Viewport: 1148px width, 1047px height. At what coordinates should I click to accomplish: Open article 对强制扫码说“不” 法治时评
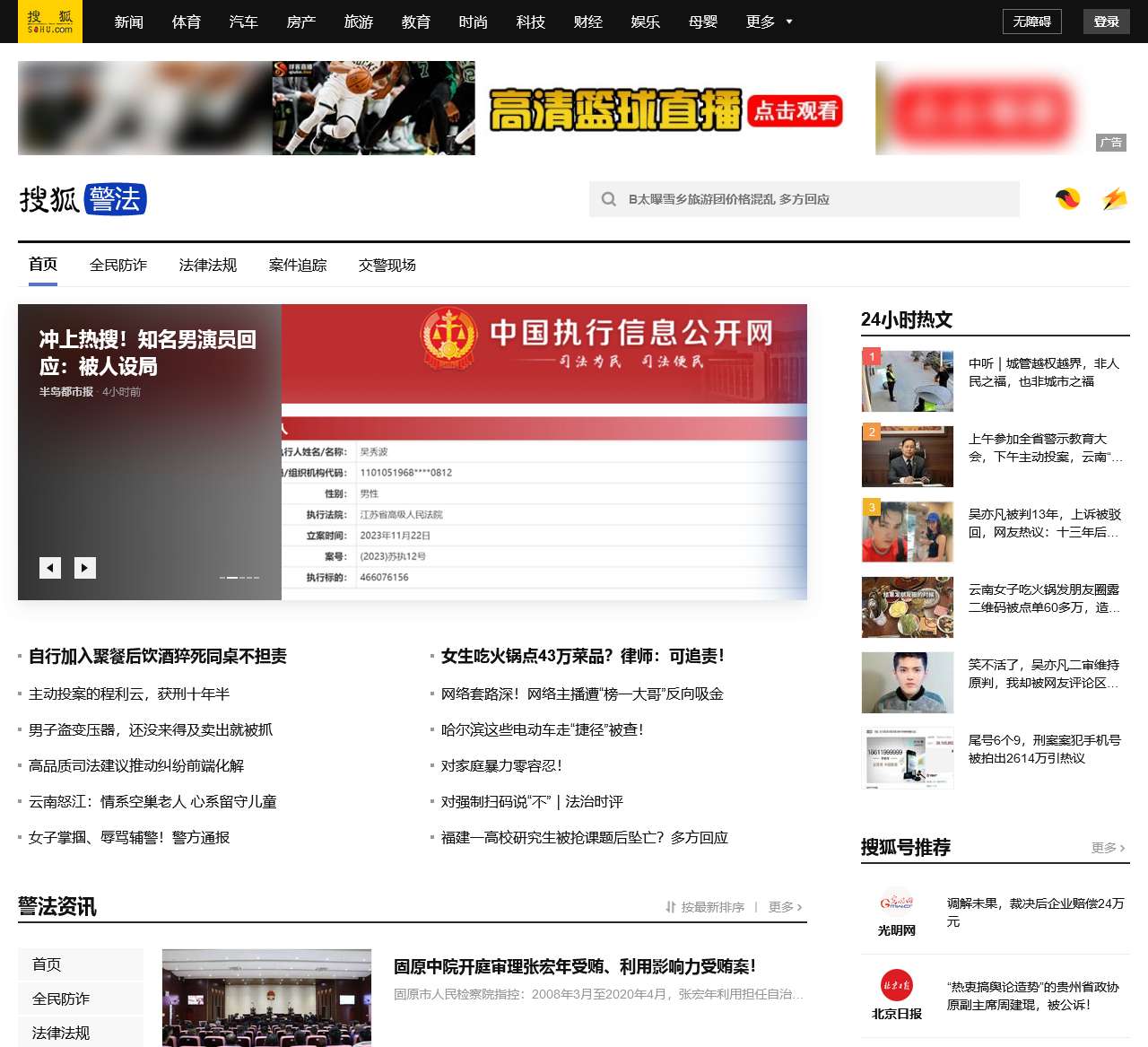pyautogui.click(x=532, y=801)
